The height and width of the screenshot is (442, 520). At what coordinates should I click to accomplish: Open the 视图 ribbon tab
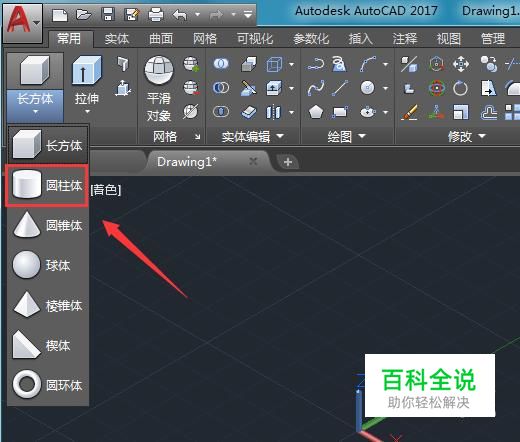[449, 39]
